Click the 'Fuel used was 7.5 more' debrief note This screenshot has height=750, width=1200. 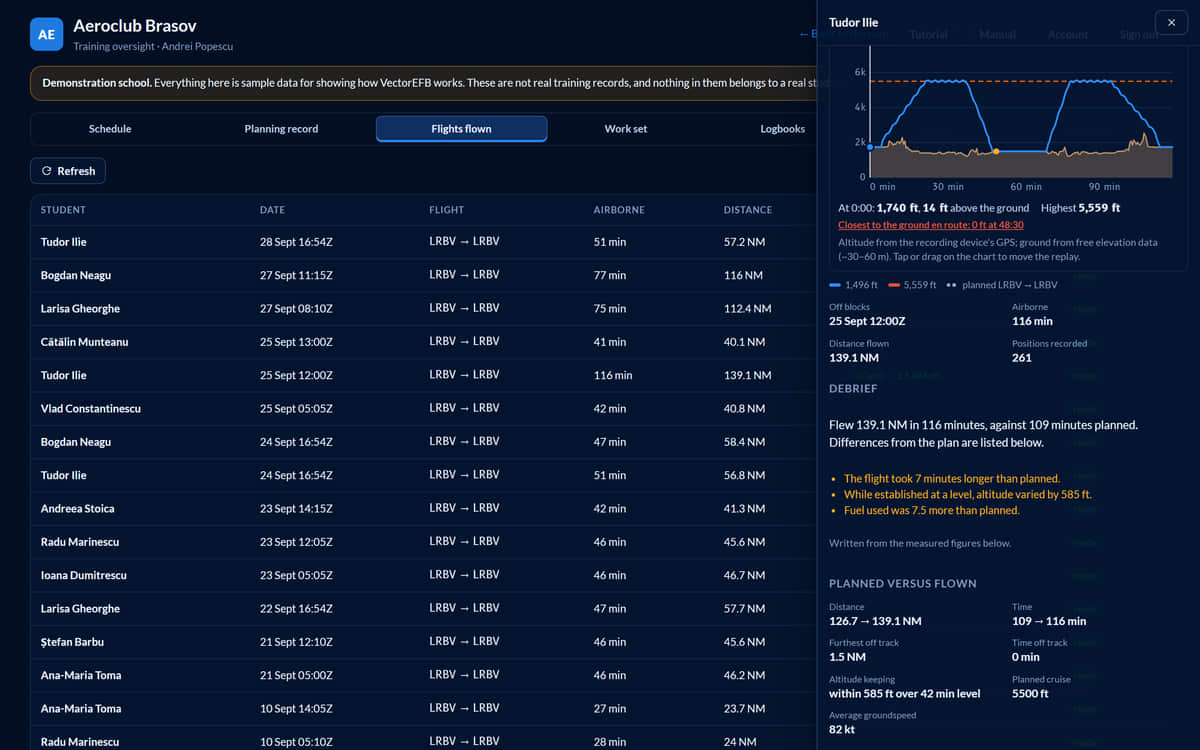point(931,510)
